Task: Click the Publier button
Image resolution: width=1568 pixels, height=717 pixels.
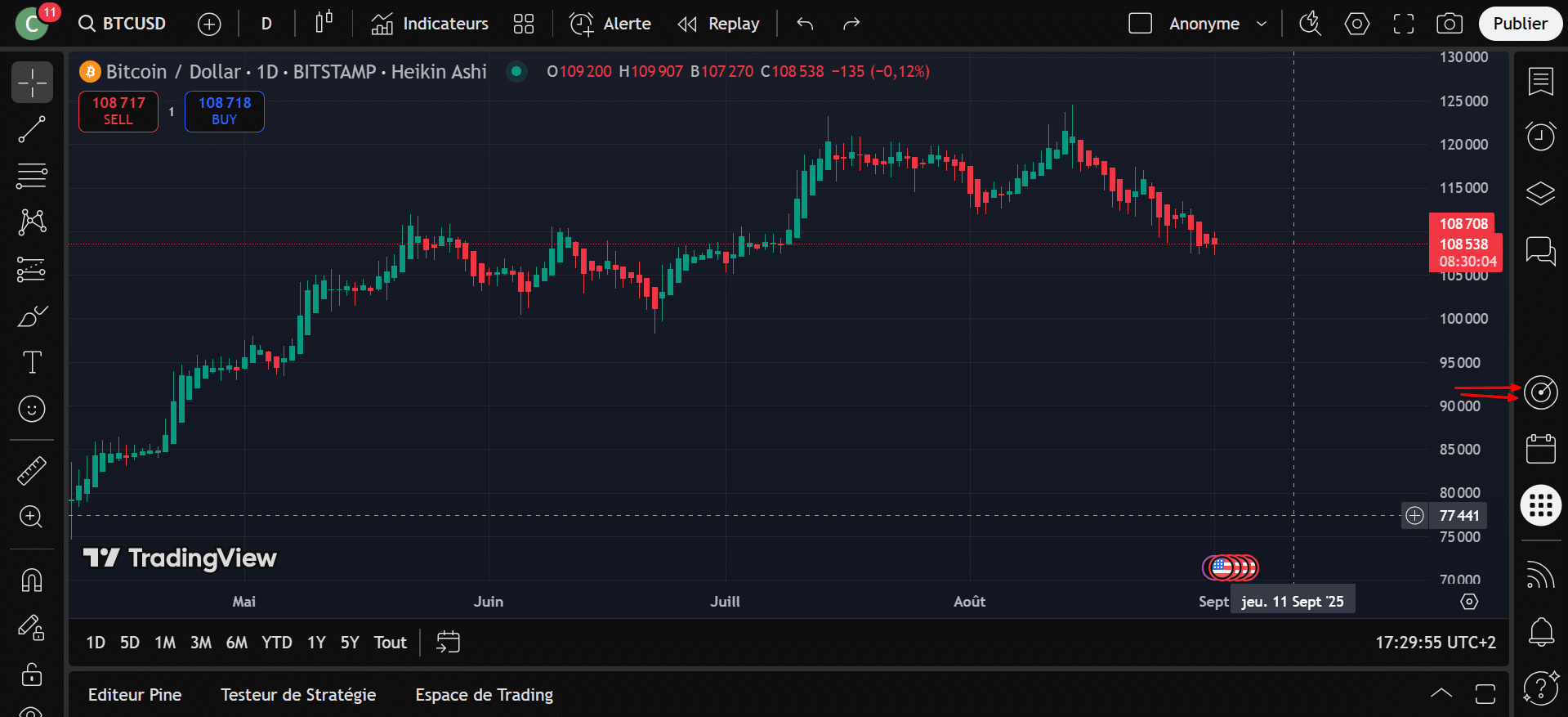Action: [1519, 24]
